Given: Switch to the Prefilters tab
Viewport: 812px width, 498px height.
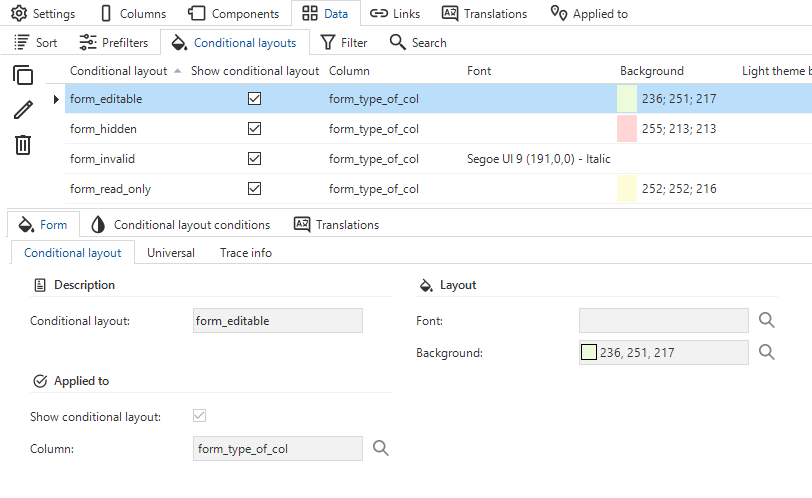Looking at the screenshot, I should point(114,43).
